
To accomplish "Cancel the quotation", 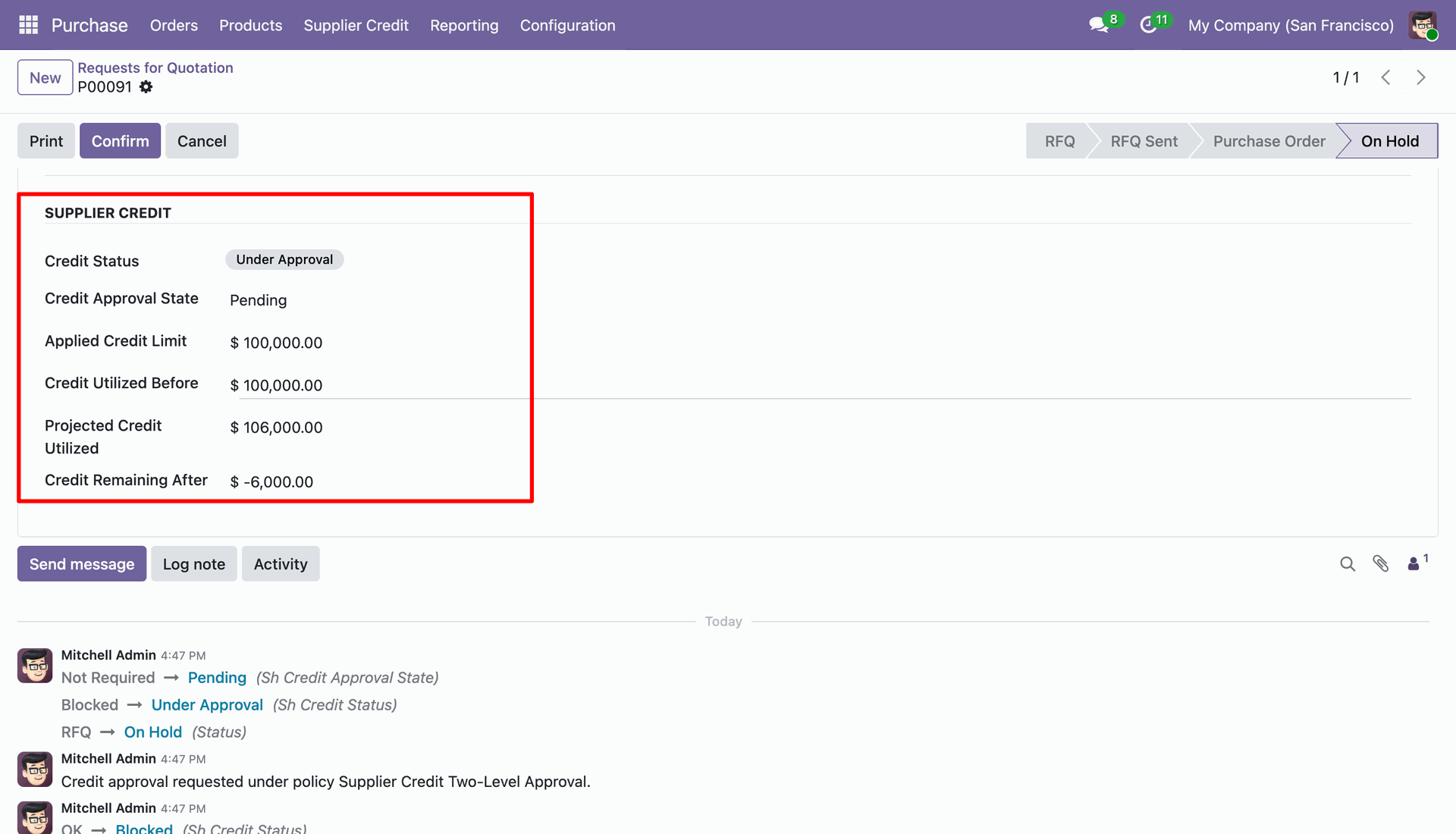I will (202, 141).
